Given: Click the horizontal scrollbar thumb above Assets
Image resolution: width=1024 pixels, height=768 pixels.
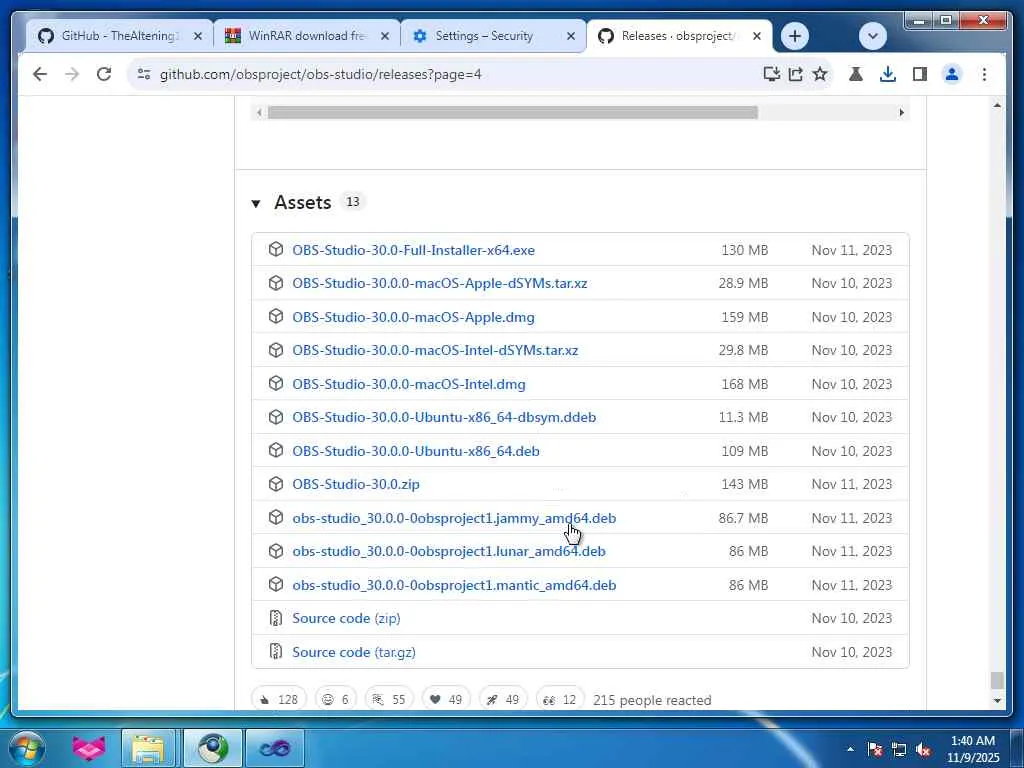Looking at the screenshot, I should 513,112.
